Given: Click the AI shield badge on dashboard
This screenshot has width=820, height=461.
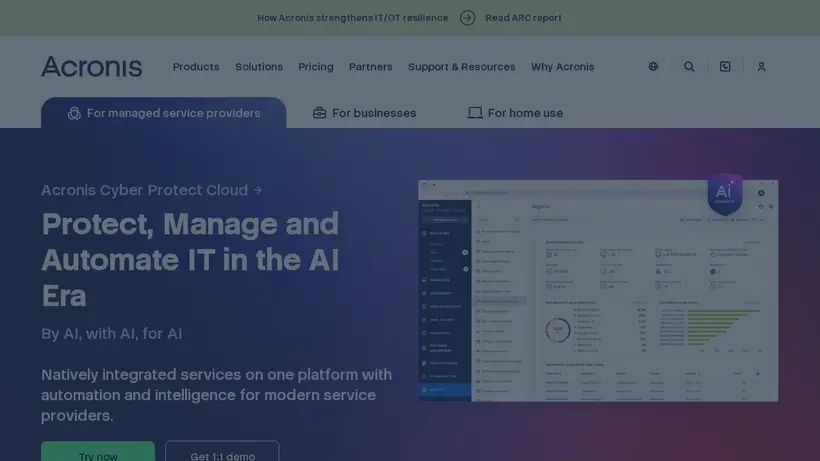Looking at the screenshot, I should coord(725,194).
